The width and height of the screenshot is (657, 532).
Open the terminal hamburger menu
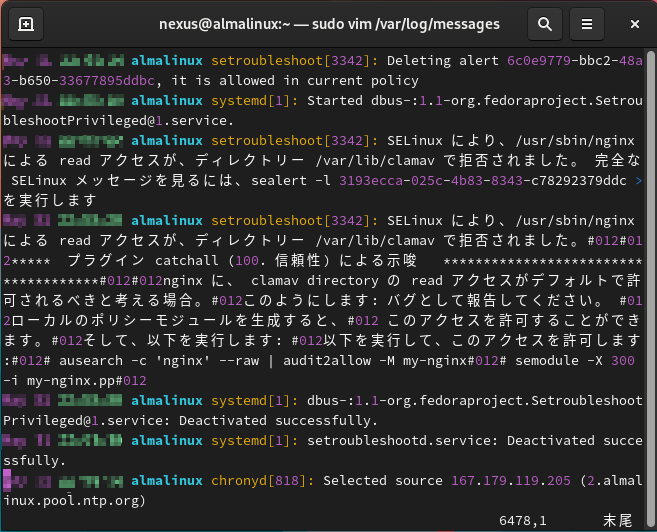(588, 24)
